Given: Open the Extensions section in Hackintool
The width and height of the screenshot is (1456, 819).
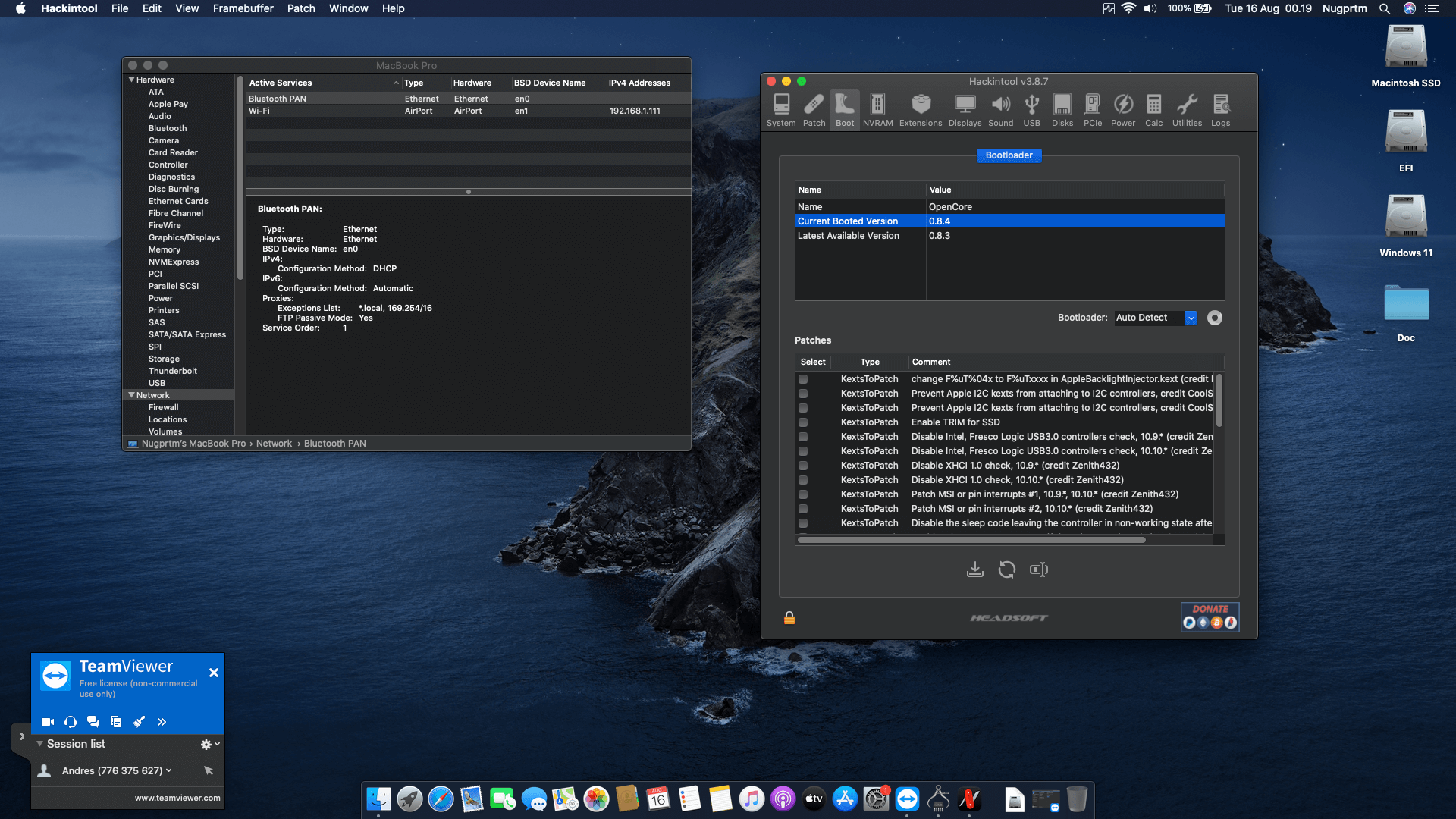Looking at the screenshot, I should point(921,110).
